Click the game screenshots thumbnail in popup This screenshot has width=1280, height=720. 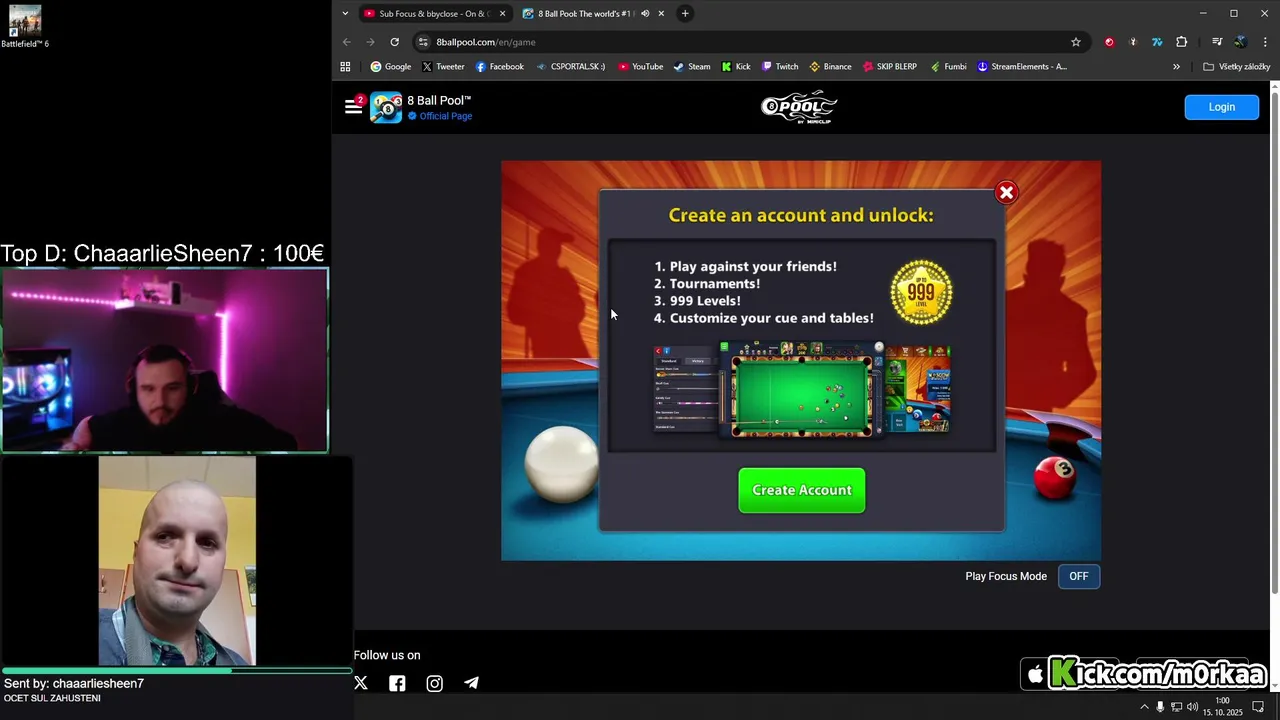click(802, 390)
